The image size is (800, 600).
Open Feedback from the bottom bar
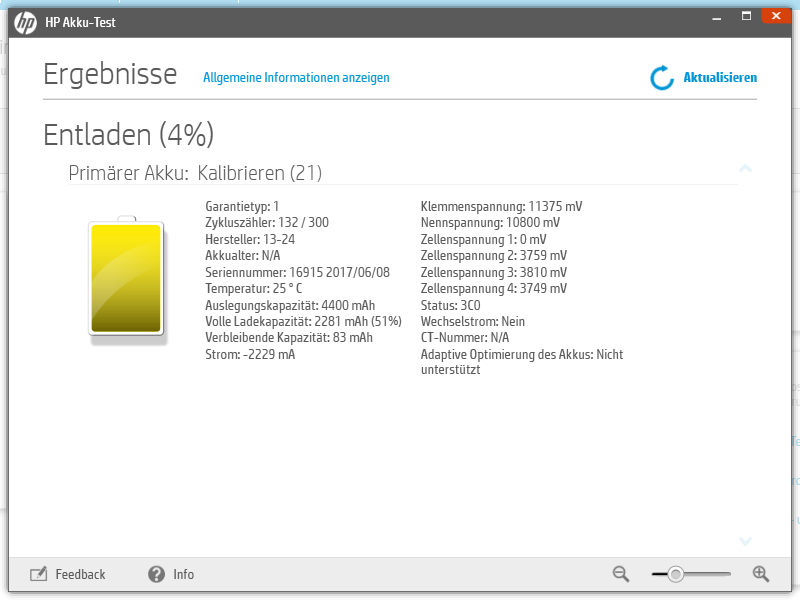tap(80, 574)
